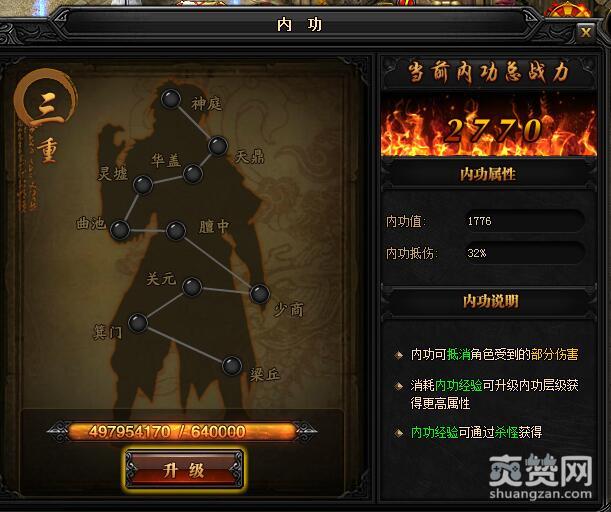The height and width of the screenshot is (512, 611).
Task: Close the 内功 panel with X
Action: (x=585, y=32)
